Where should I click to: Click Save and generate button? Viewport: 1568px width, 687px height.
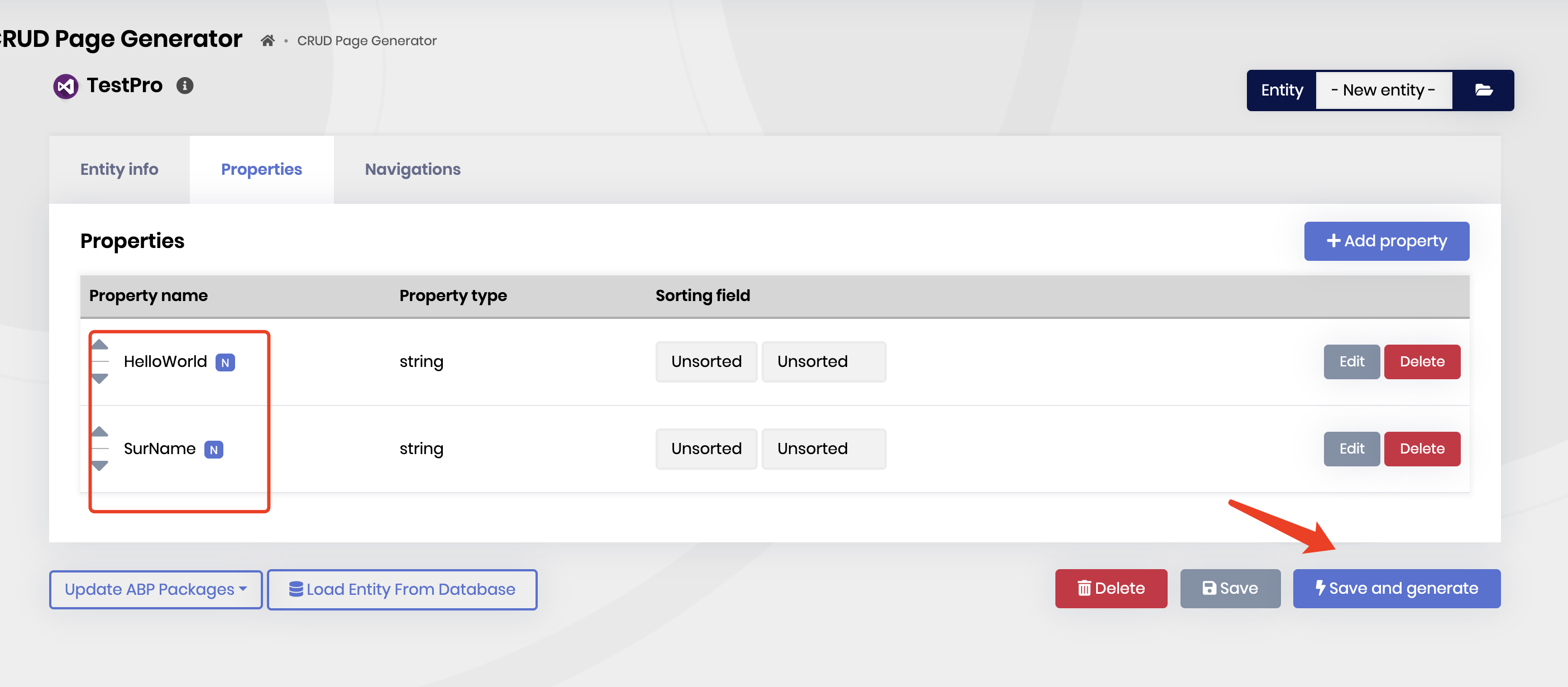[x=1397, y=588]
